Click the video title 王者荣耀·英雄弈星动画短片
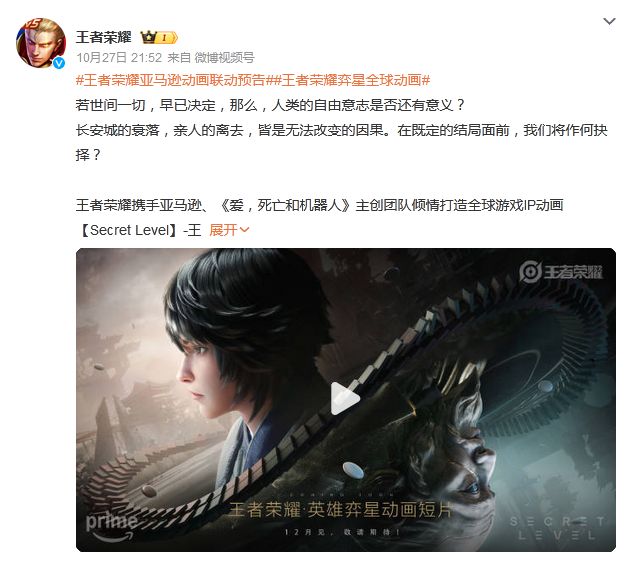Screen dimensions: 635x568 (340, 510)
